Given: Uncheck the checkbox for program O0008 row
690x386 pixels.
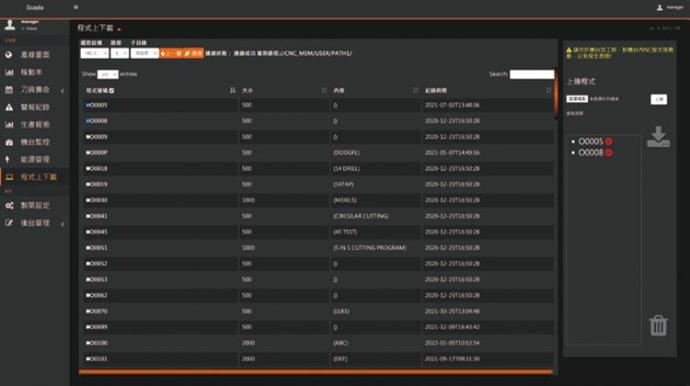Looking at the screenshot, I should [88, 121].
